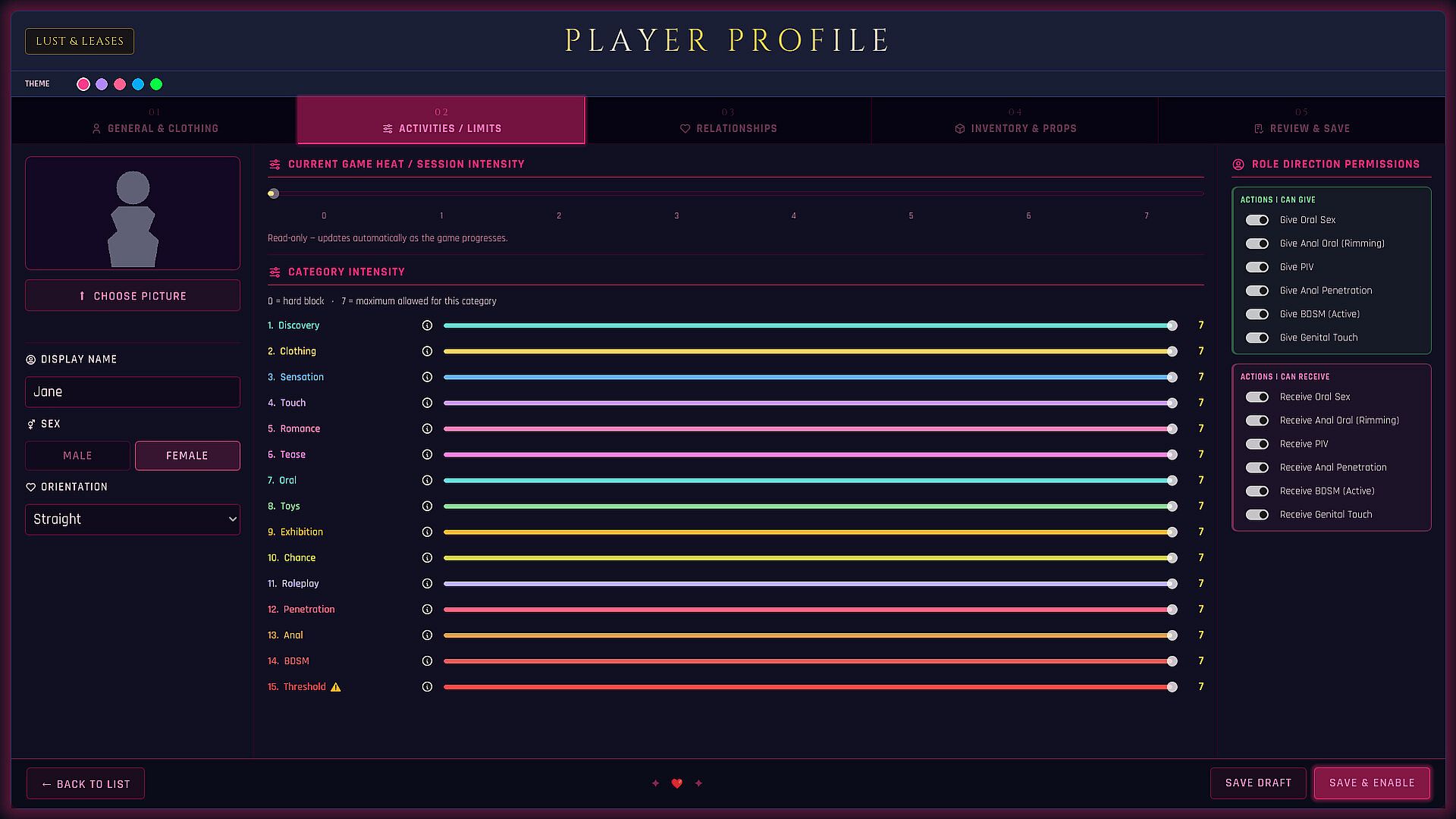Toggle Receive PIV permission

point(1257,444)
